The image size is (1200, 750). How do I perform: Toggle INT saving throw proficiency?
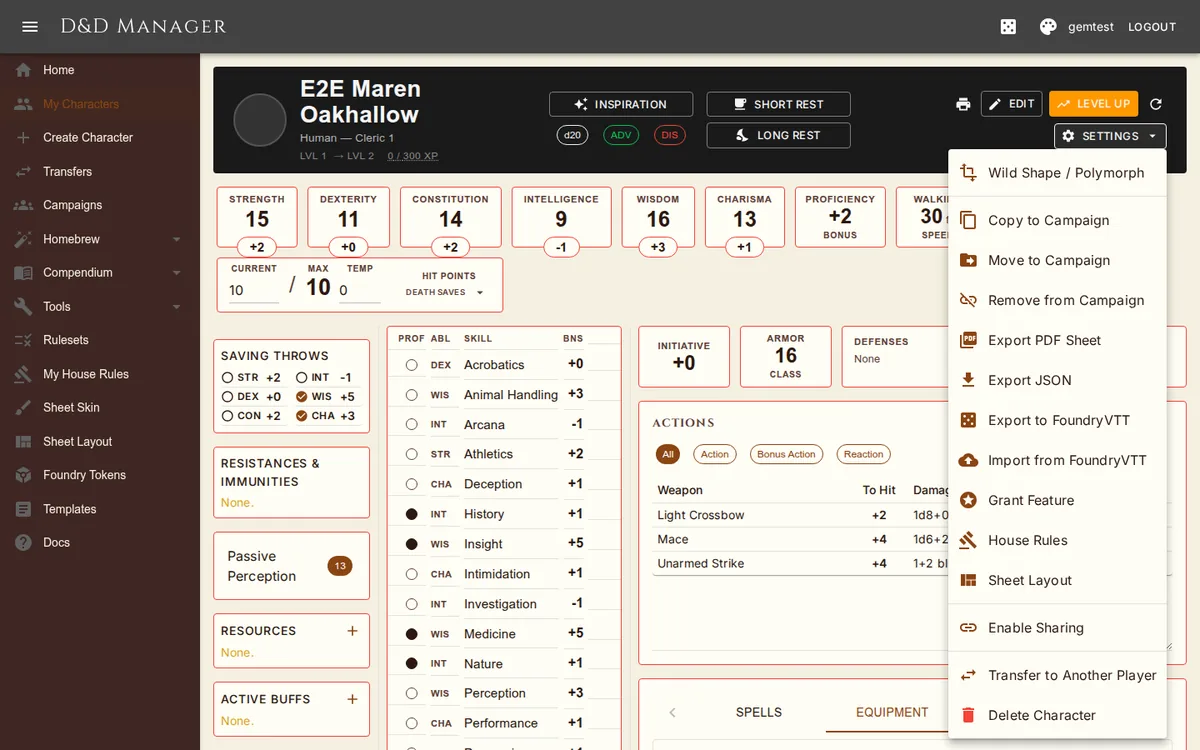pyautogui.click(x=302, y=378)
